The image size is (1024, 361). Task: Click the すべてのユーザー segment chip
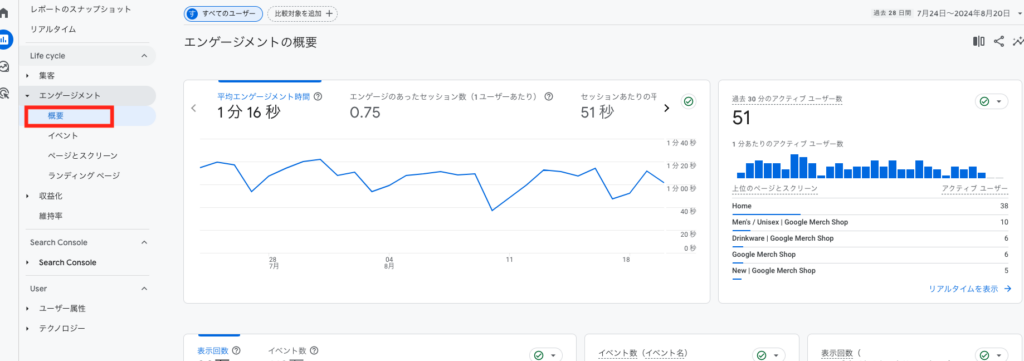pos(223,13)
